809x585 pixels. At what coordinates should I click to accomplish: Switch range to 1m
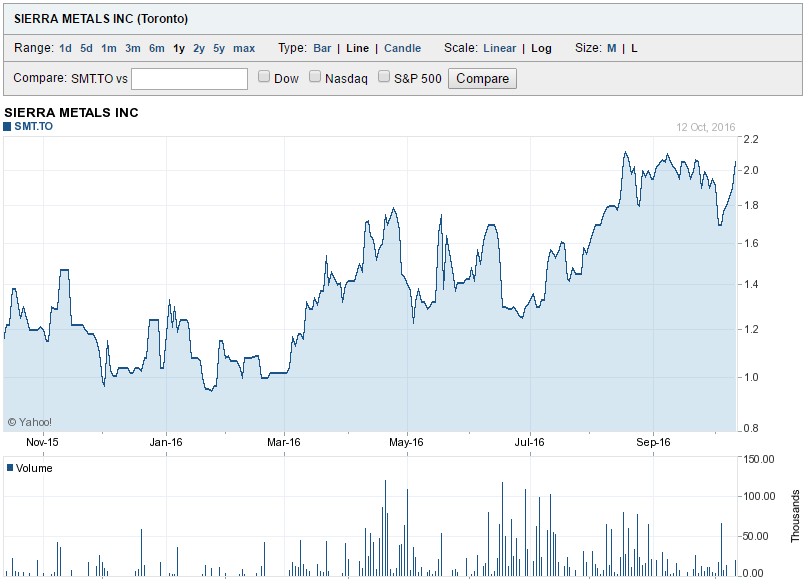108,48
